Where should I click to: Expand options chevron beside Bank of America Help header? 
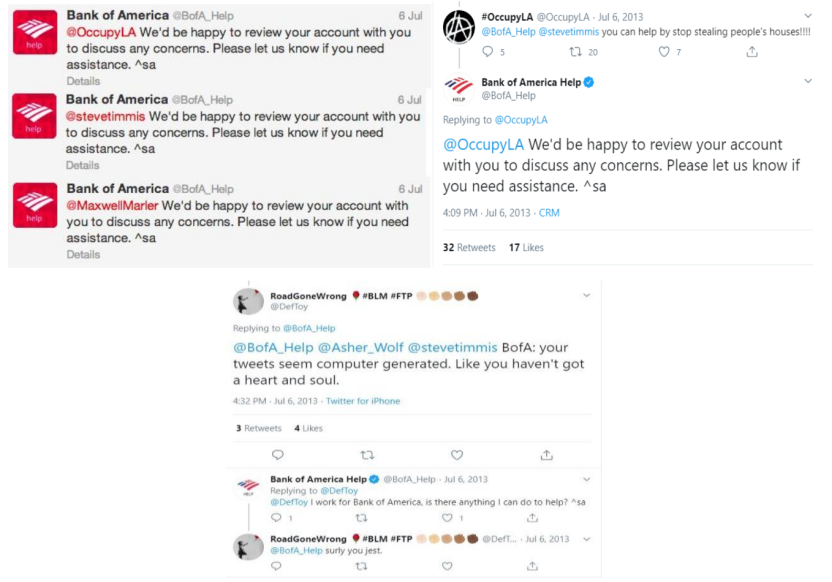tap(808, 81)
